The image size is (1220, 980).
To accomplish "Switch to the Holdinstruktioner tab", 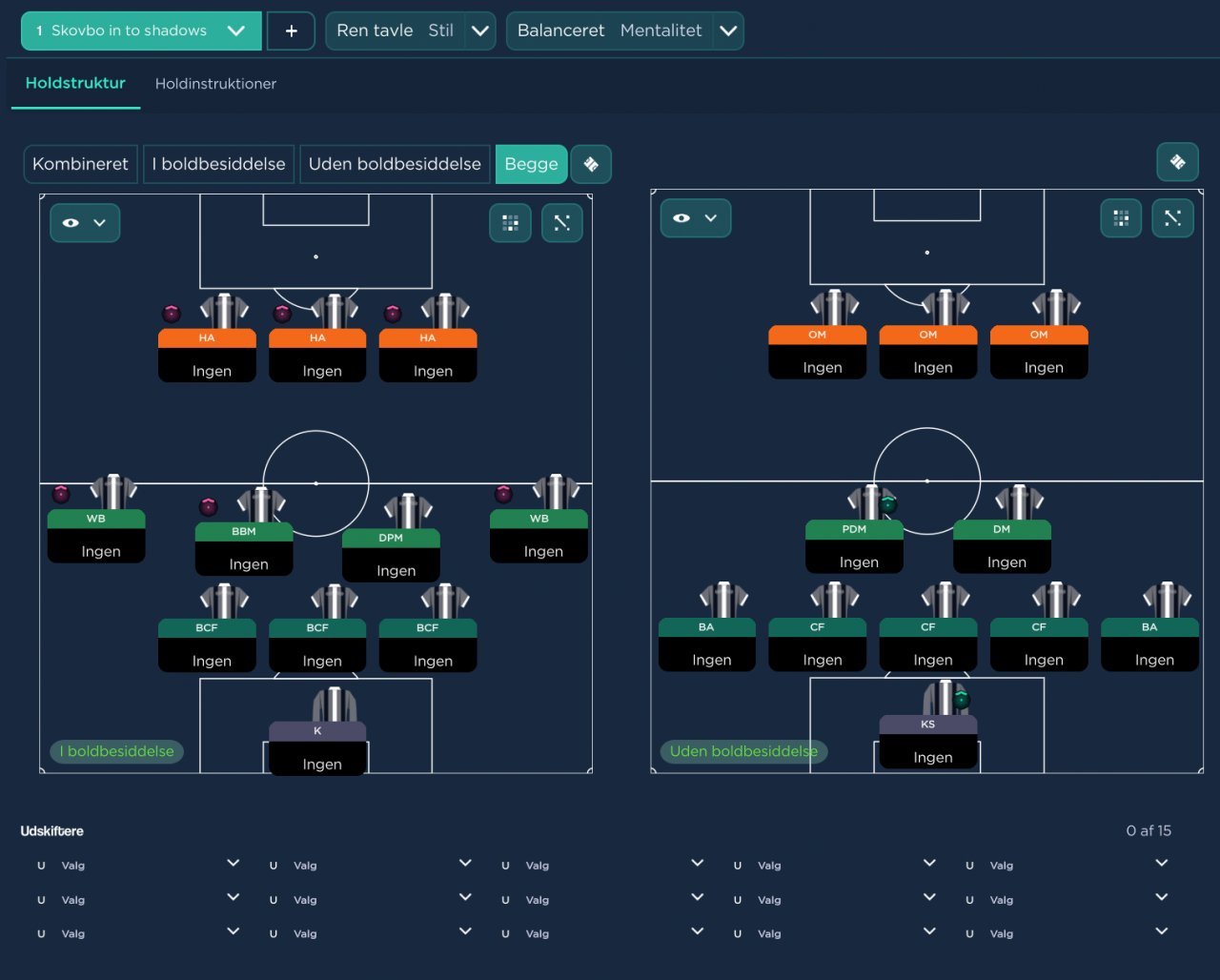I will coord(215,84).
